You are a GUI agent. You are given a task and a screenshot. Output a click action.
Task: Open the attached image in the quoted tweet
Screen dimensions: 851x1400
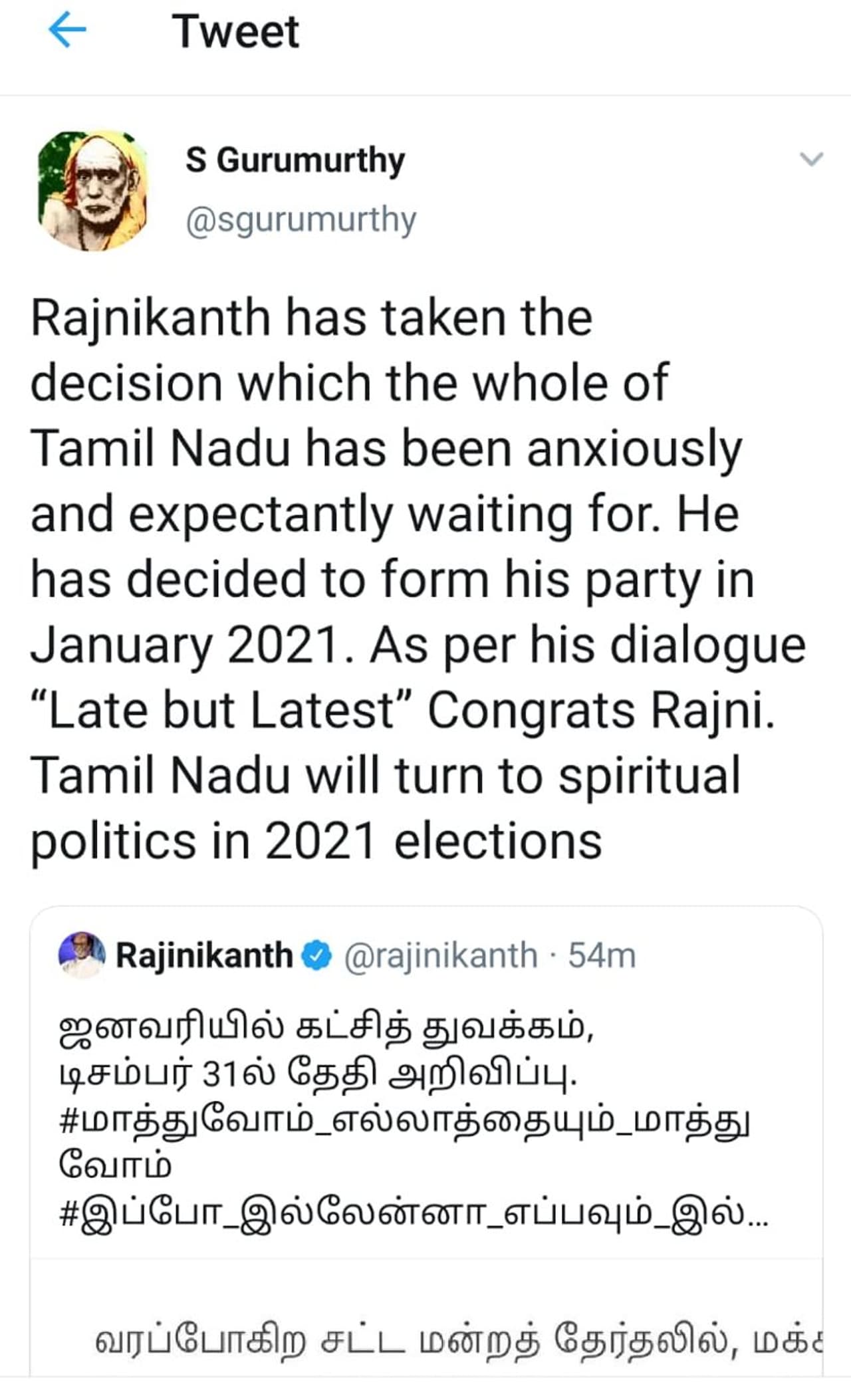pyautogui.click(x=425, y=1323)
